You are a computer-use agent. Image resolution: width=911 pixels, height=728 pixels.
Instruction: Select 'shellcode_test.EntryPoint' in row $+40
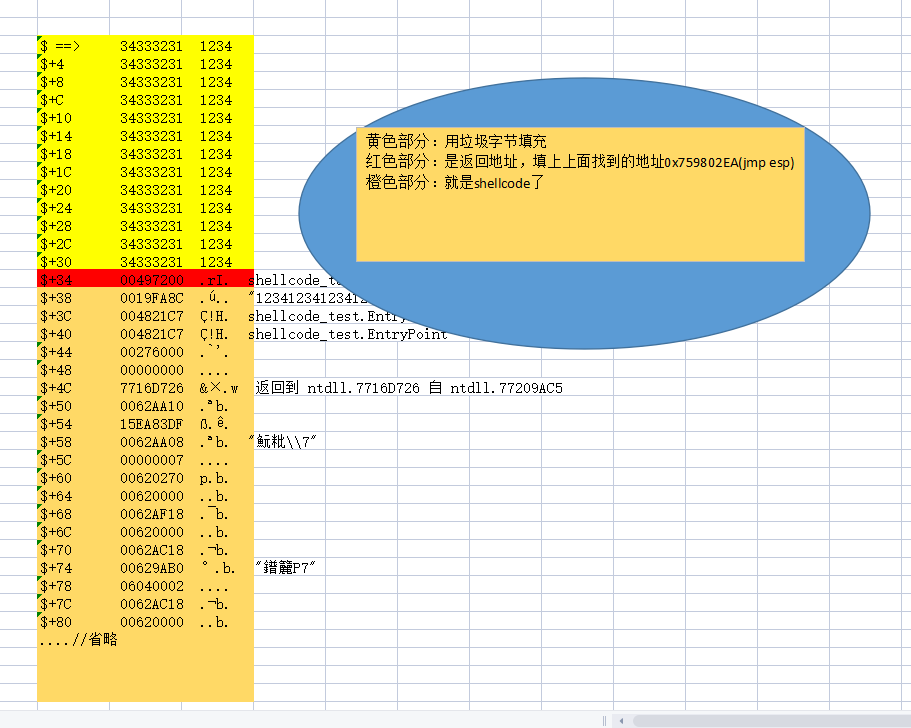tap(347, 334)
